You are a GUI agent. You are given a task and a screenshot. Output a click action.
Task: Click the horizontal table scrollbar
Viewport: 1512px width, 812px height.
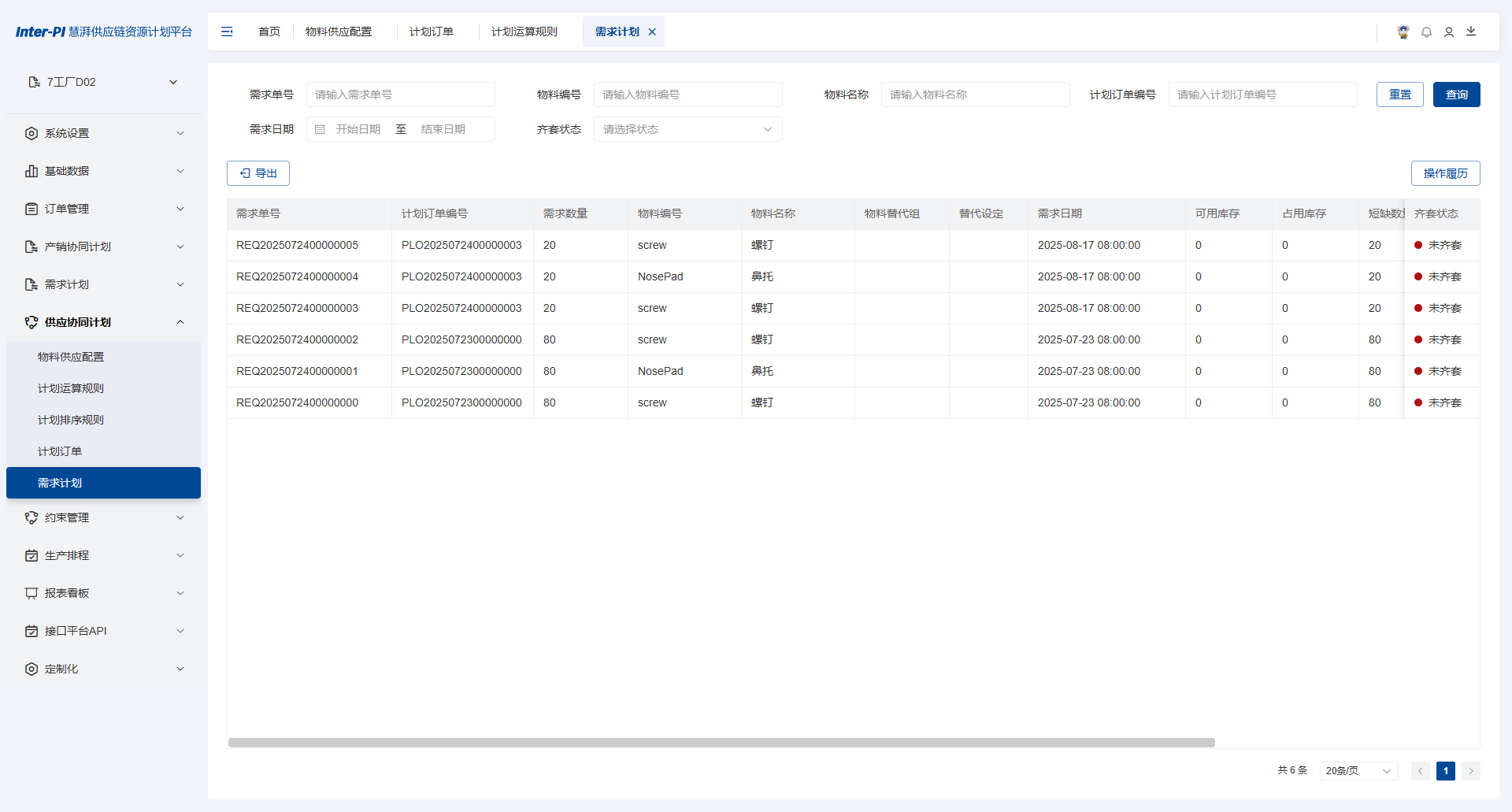(721, 743)
